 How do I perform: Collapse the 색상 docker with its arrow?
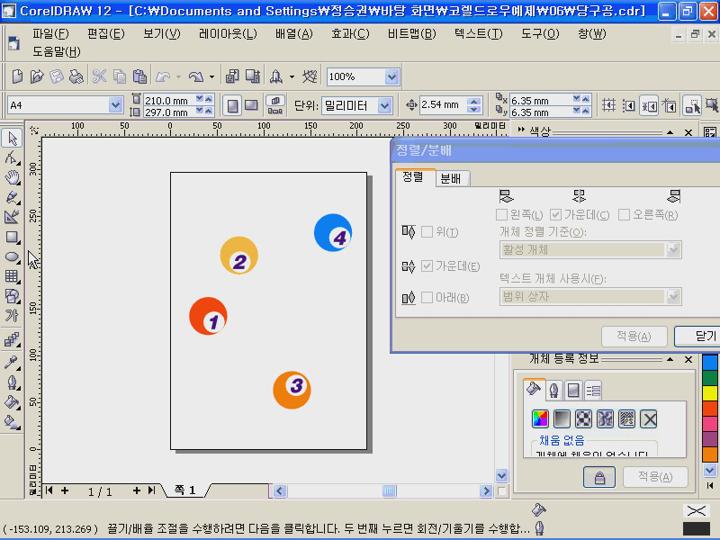click(x=670, y=132)
